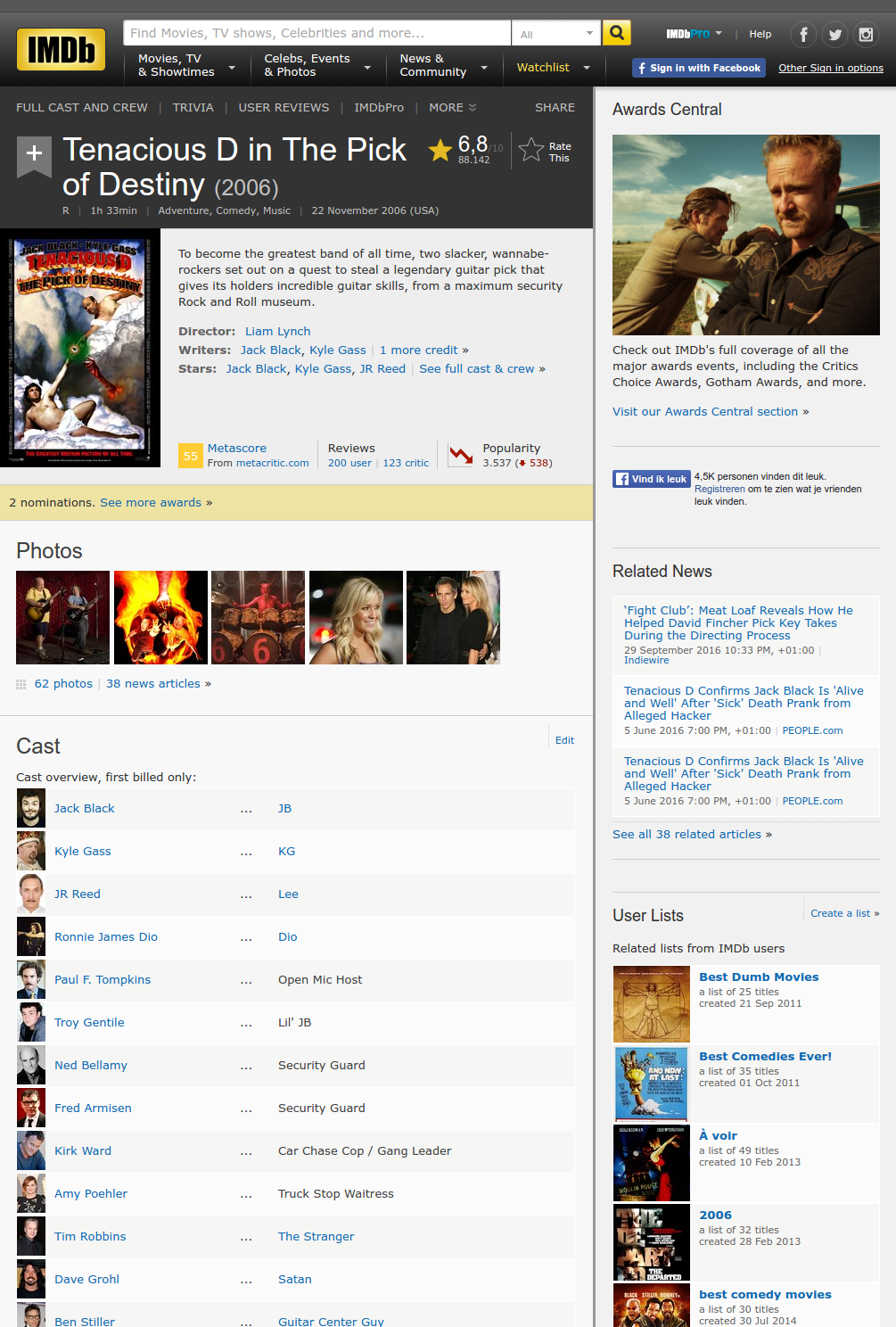
Task: Open IMDb's Facebook page icon
Action: (x=803, y=35)
